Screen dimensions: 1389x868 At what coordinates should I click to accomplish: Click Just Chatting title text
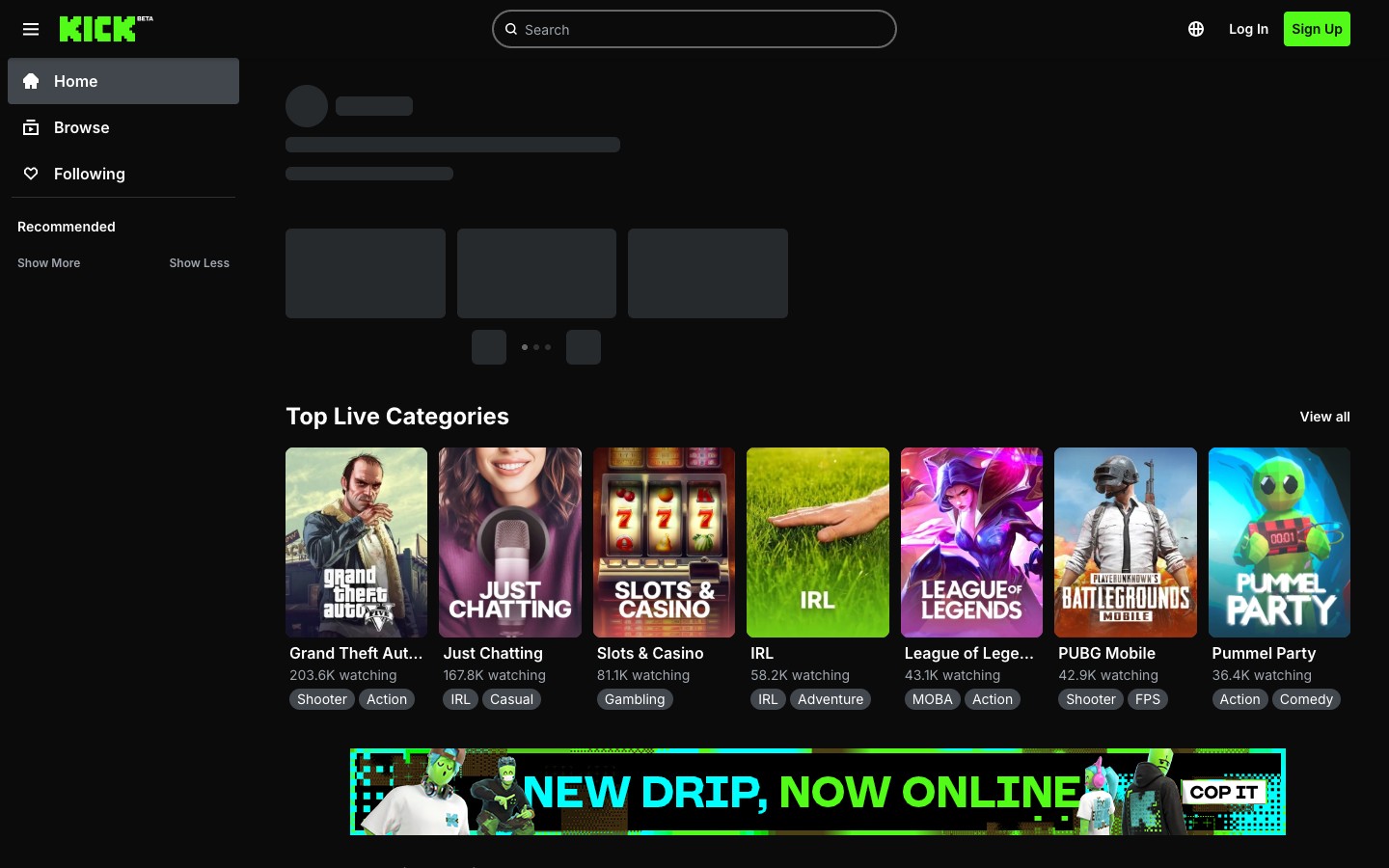pos(493,653)
